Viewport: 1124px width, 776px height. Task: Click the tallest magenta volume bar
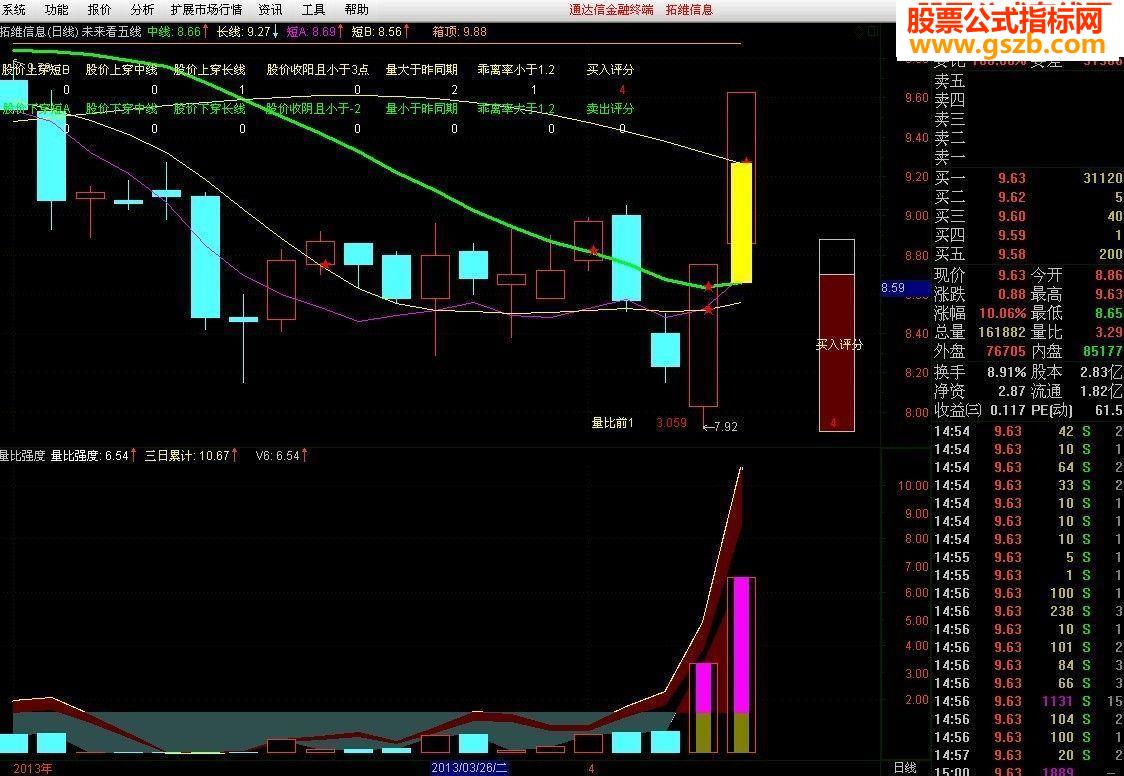pyautogui.click(x=741, y=646)
